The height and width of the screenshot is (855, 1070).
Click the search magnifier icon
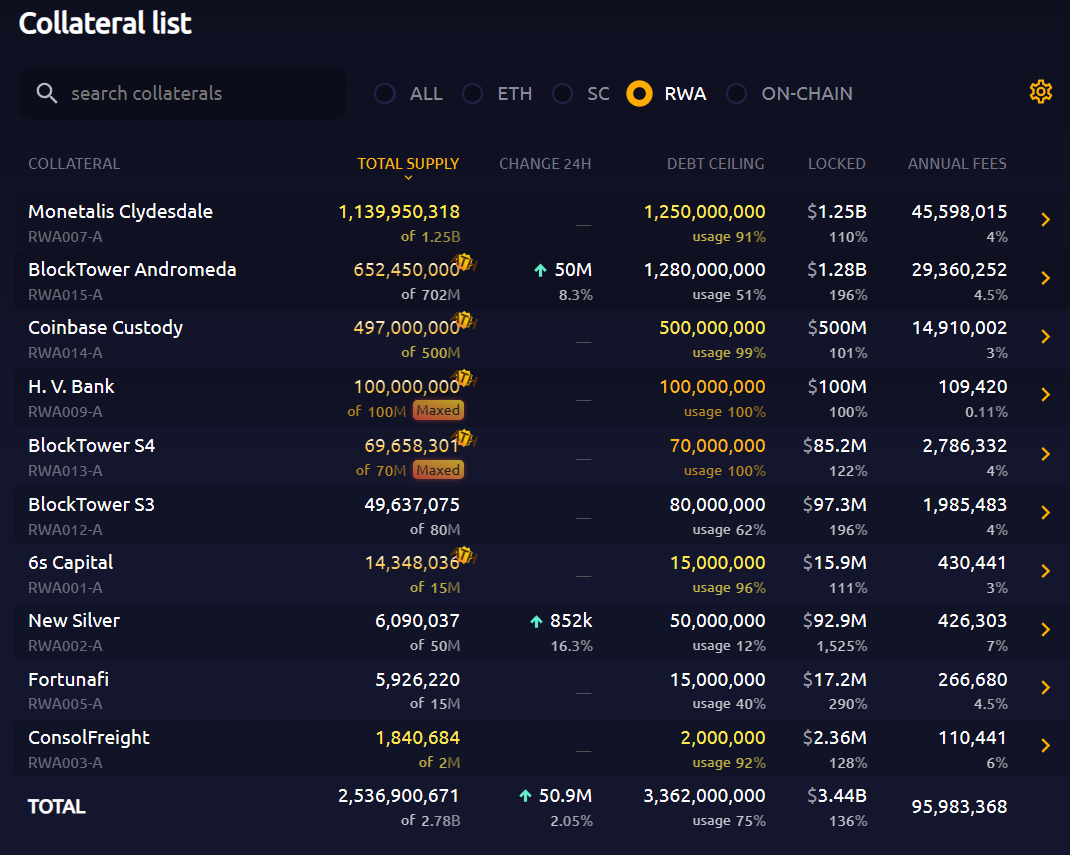tap(47, 93)
